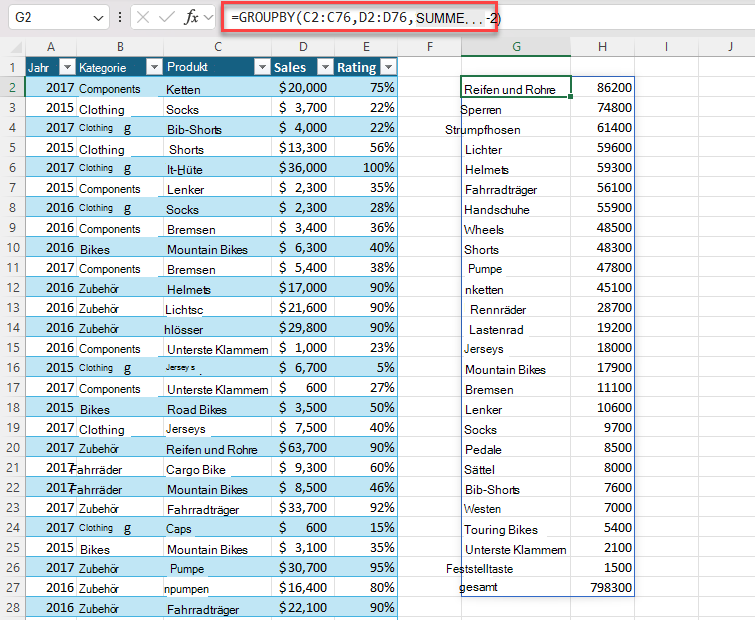Screen dimensions: 755x620
Task: Click the Select All corner triangle
Action: [16, 47]
